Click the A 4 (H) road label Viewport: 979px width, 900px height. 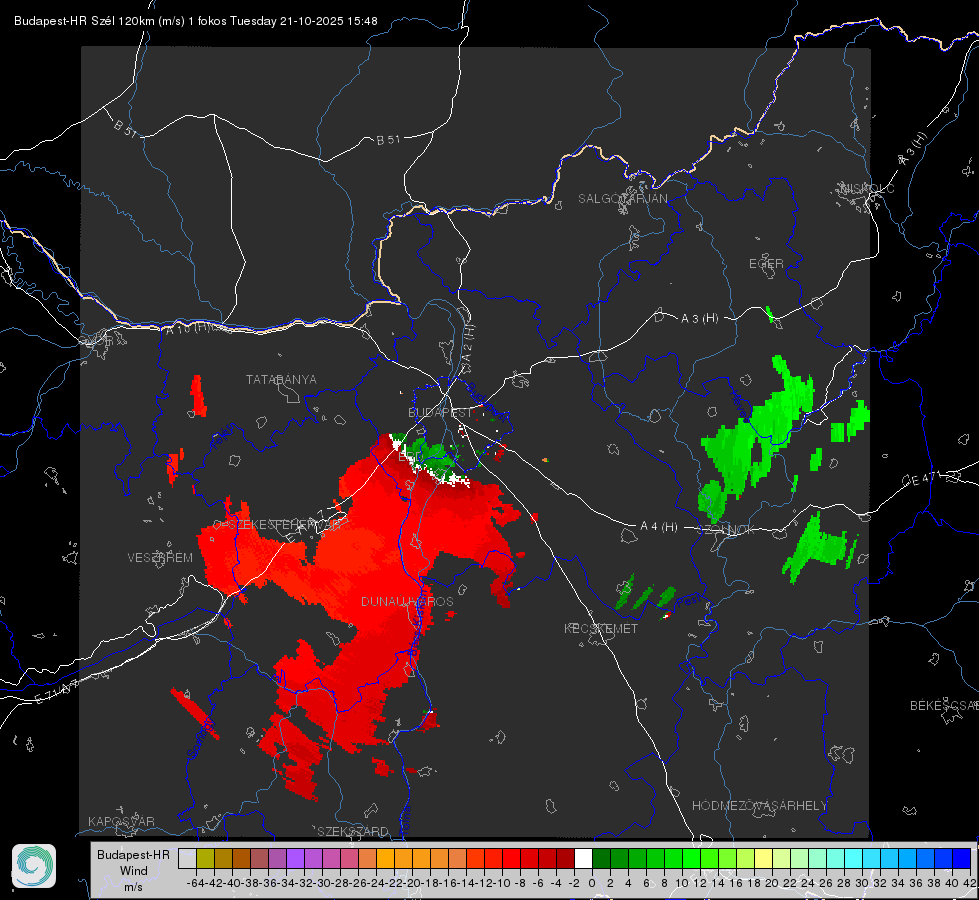tap(659, 527)
